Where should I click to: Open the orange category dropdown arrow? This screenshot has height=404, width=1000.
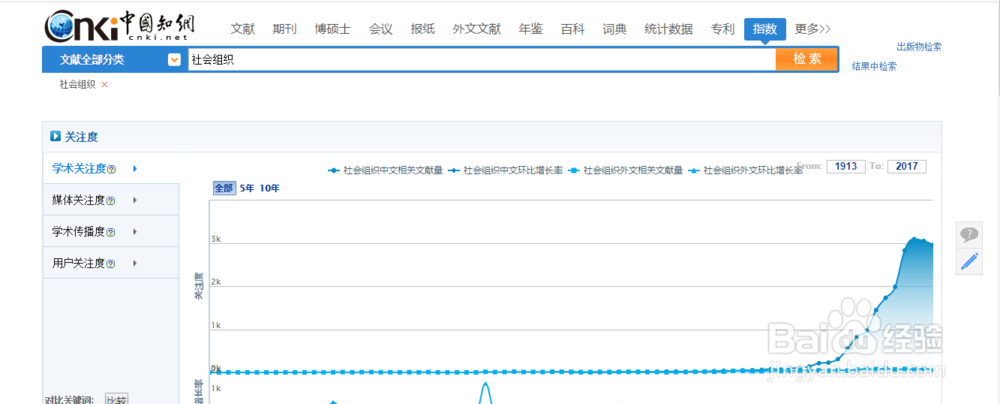[173, 60]
